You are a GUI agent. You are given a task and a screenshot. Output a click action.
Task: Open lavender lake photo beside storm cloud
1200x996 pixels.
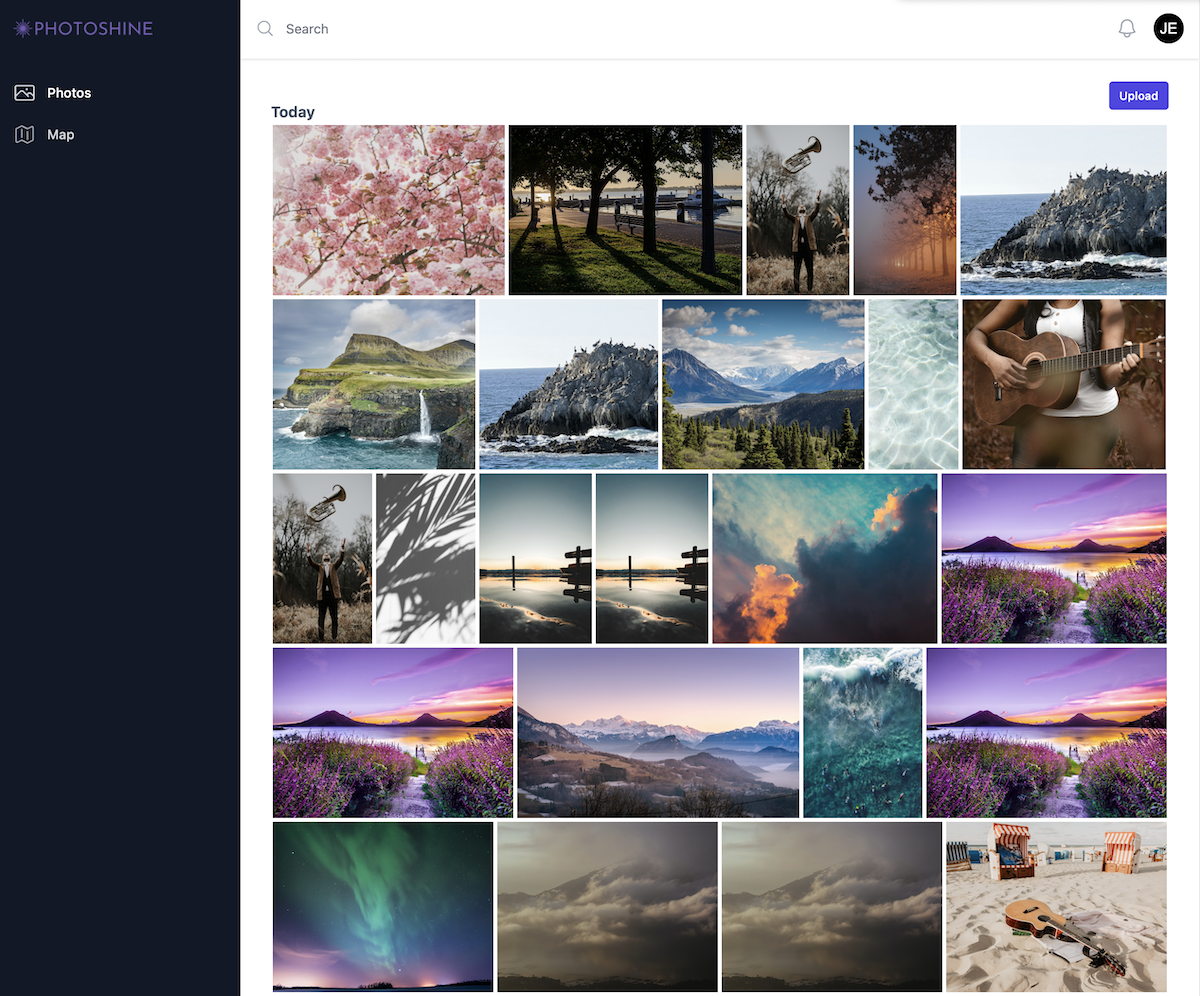[x=1054, y=558]
